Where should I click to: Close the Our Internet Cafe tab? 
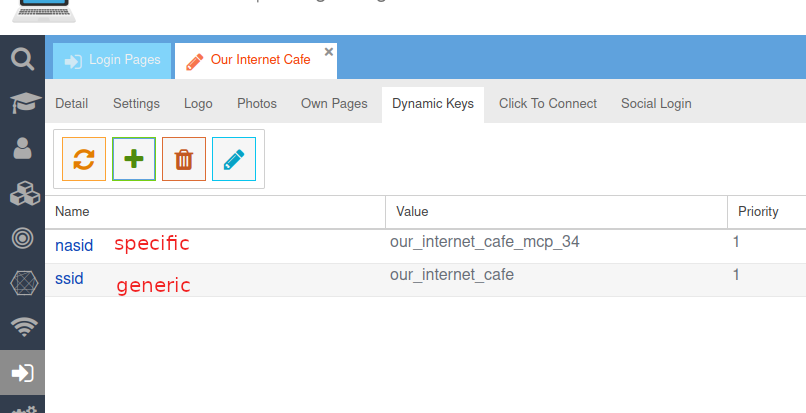329,51
